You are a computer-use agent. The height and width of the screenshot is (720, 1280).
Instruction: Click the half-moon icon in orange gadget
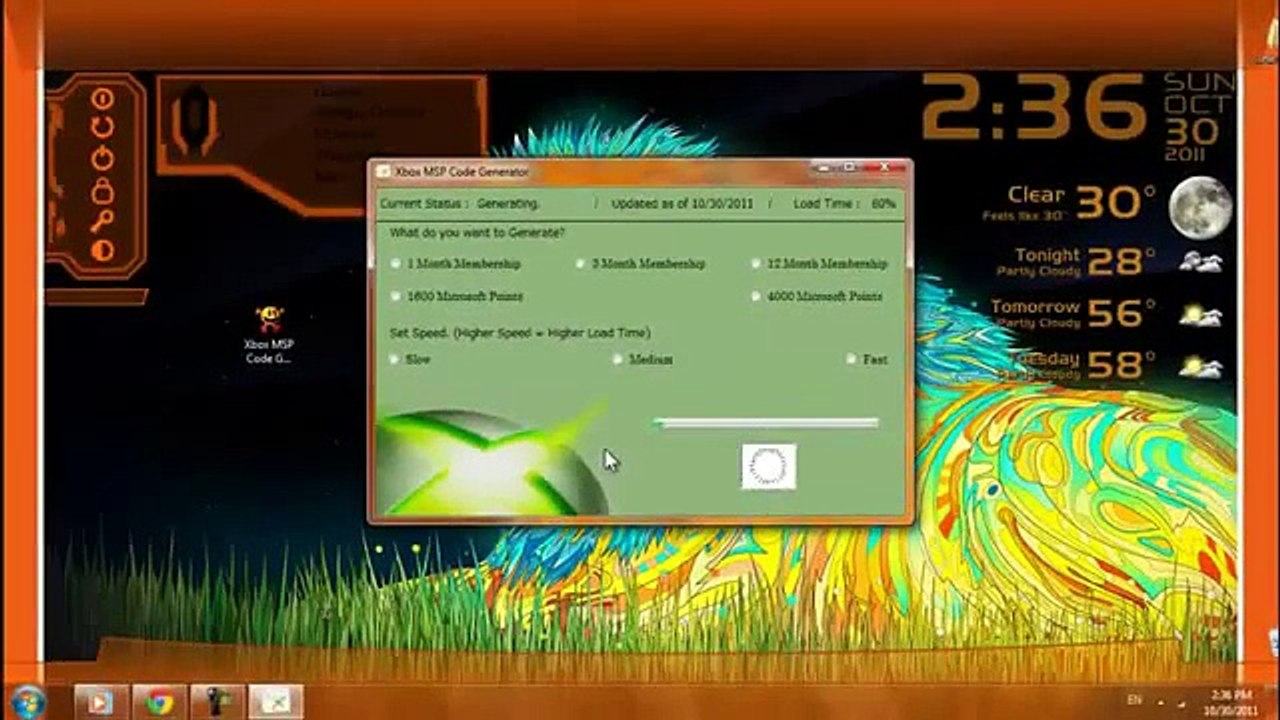tap(102, 250)
